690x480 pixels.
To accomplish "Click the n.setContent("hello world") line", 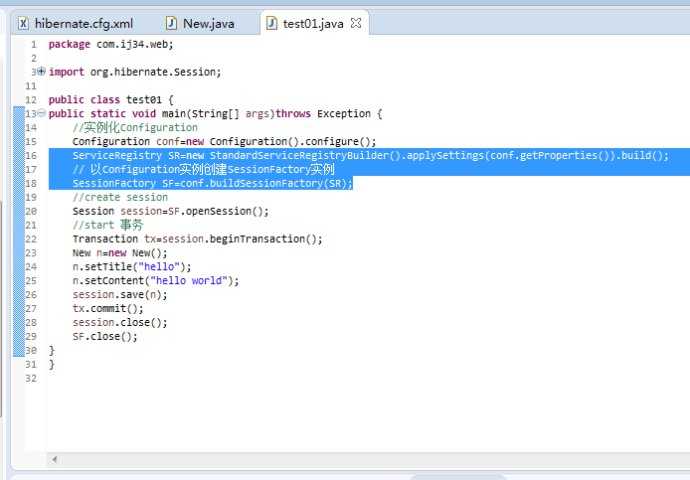I will coord(156,281).
